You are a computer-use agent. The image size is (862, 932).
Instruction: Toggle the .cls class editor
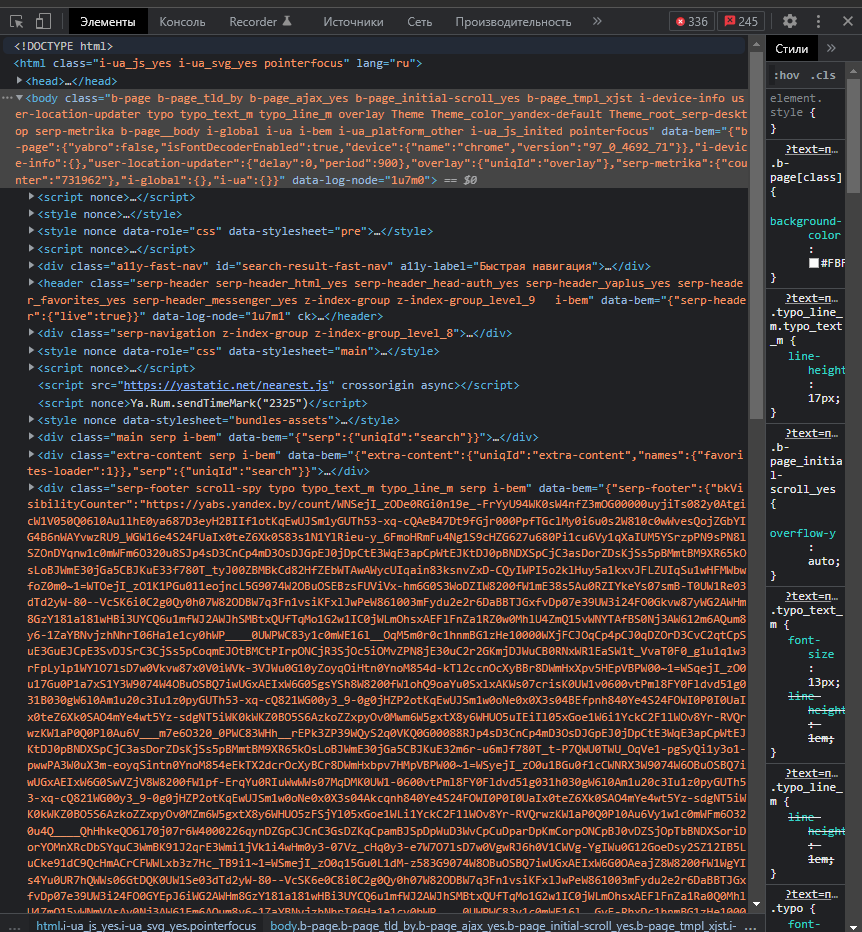point(824,75)
